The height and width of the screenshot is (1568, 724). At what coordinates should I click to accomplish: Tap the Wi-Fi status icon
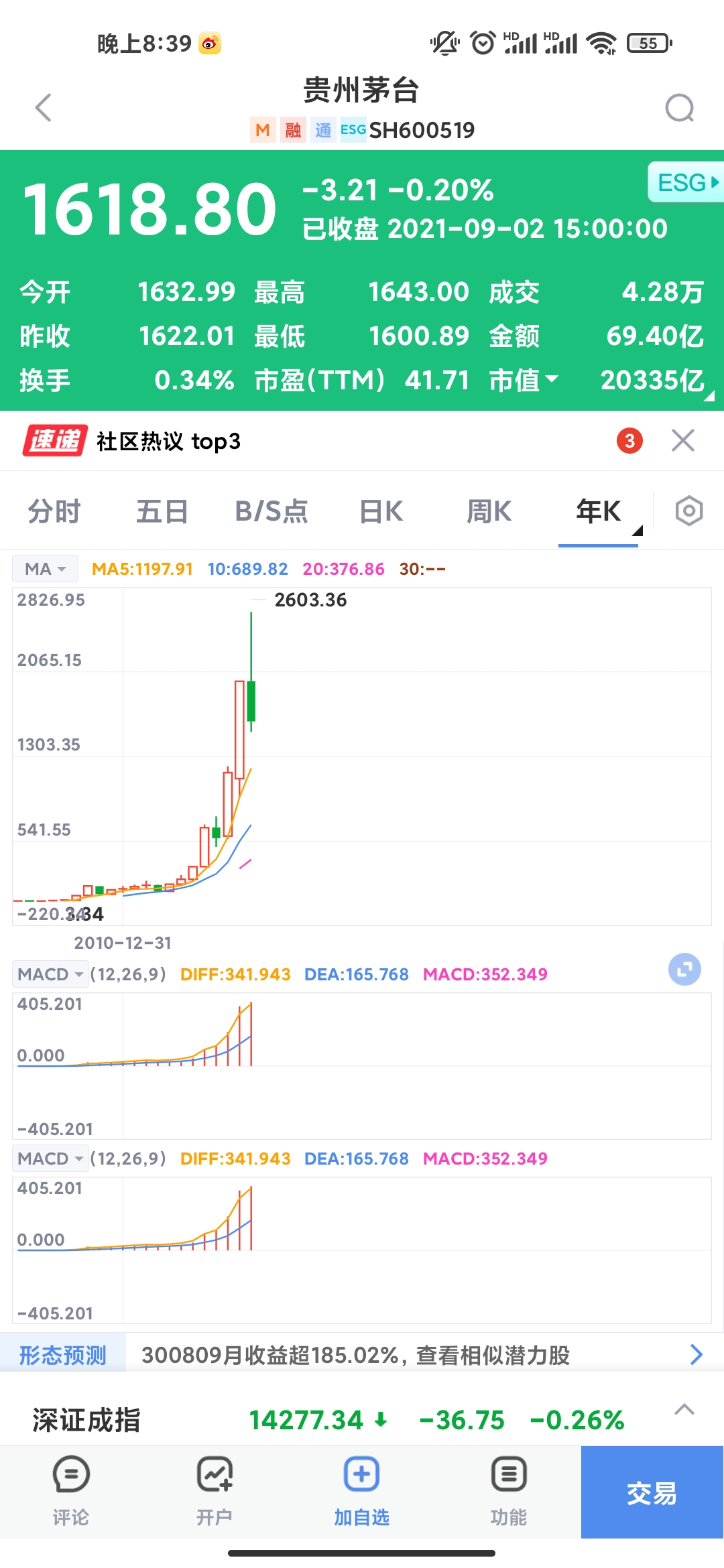[601, 44]
